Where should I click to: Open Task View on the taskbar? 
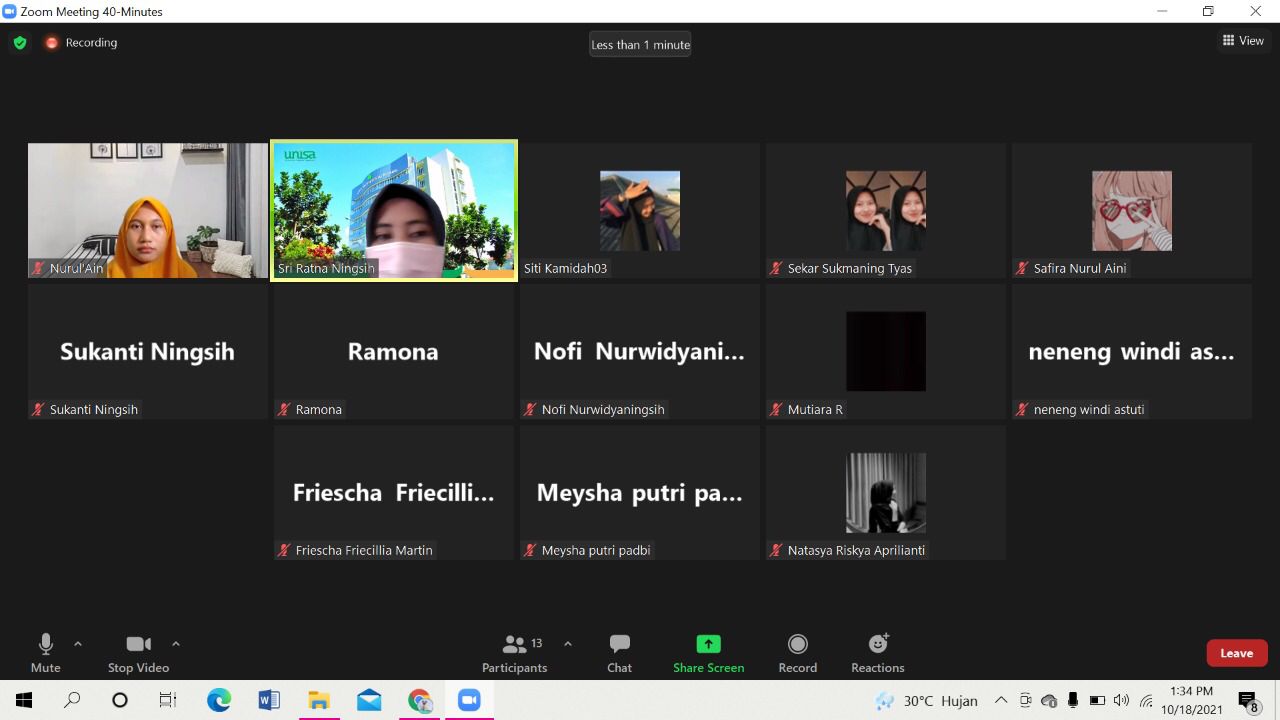(168, 701)
